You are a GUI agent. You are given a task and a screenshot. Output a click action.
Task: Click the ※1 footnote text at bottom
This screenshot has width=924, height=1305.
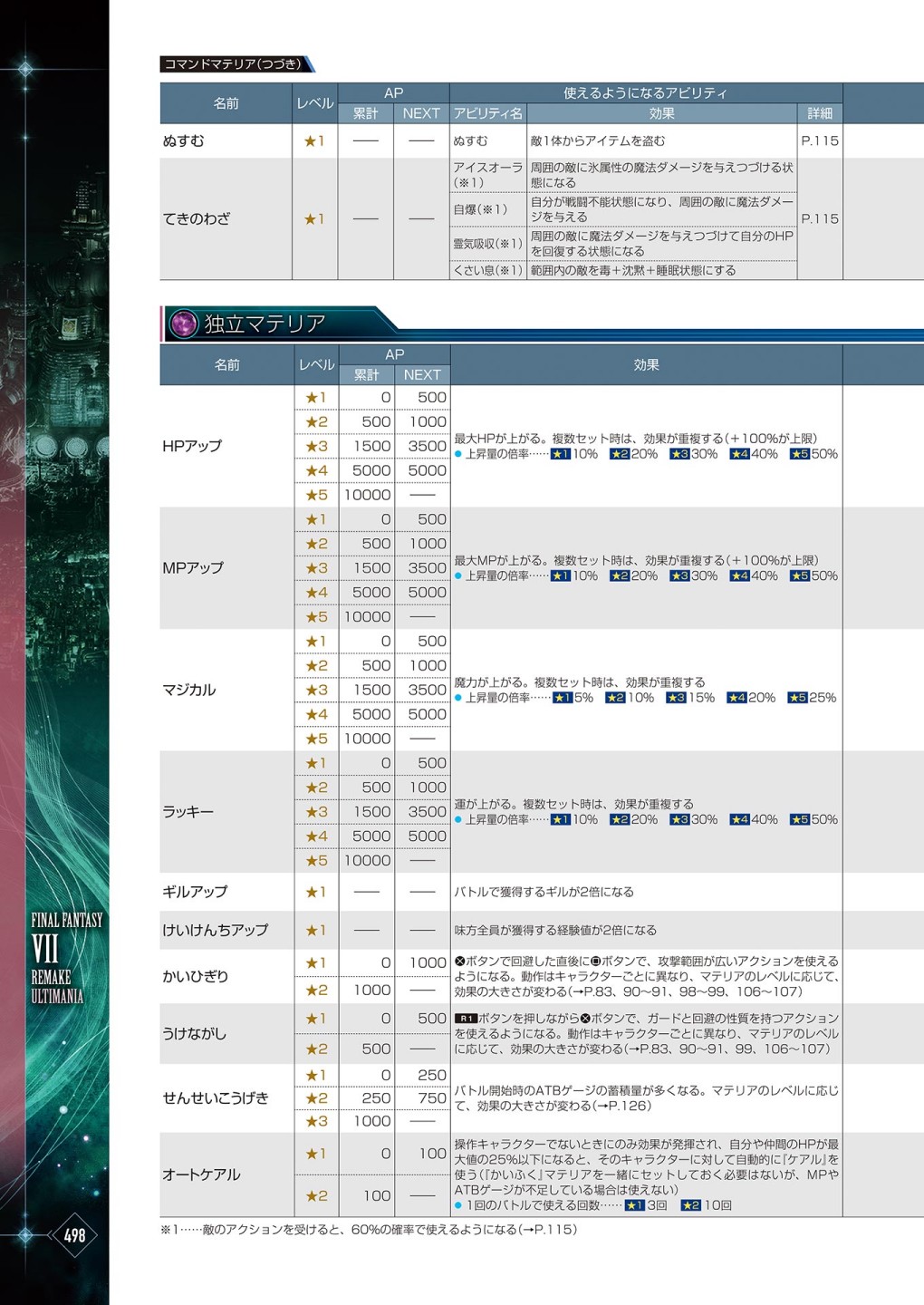[x=368, y=1230]
